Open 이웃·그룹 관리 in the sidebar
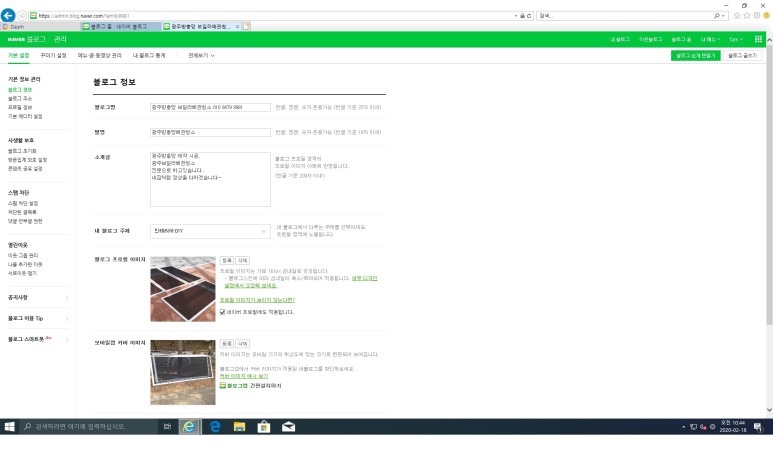773x456 pixels. tap(23, 255)
